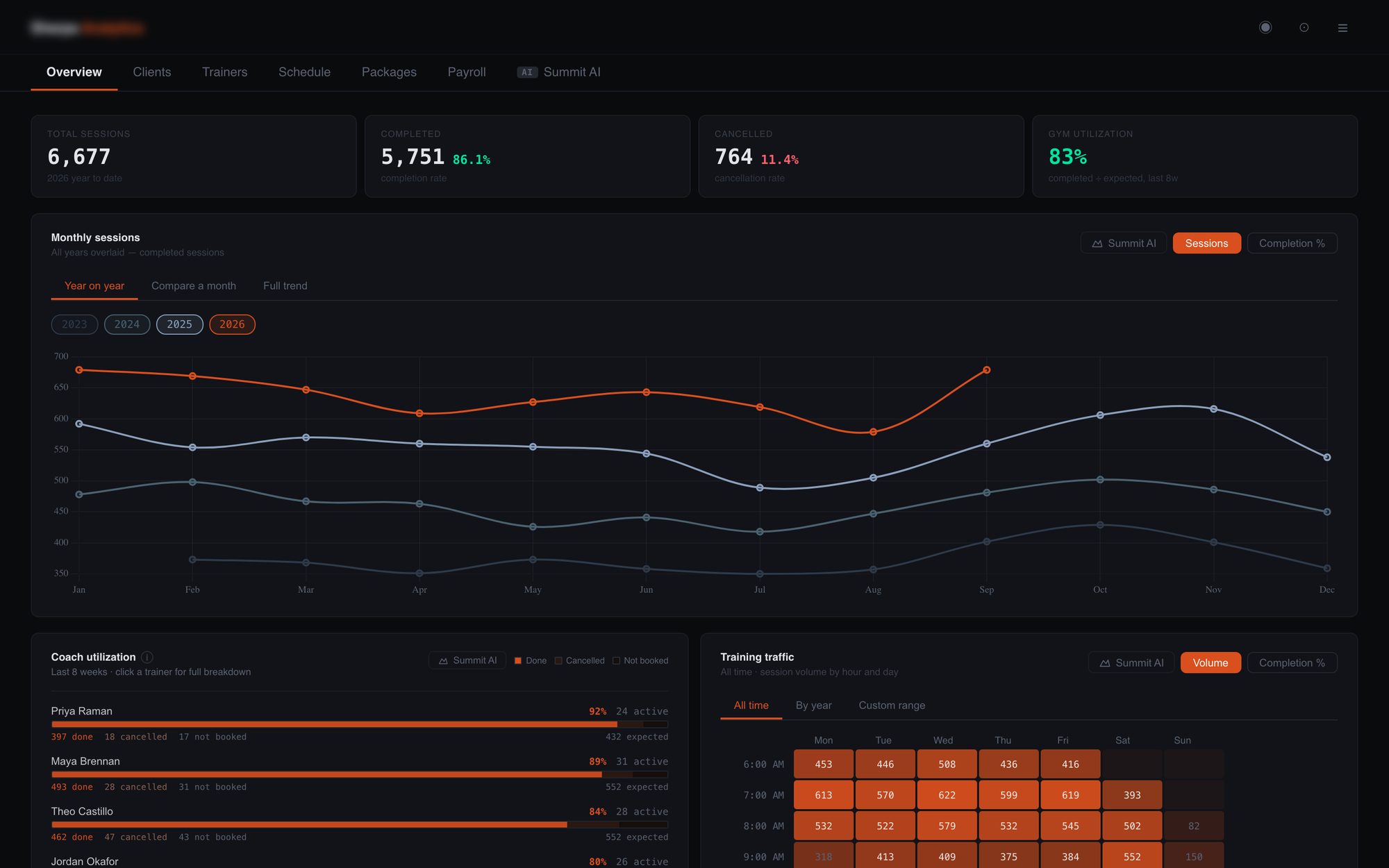
Task: Switch to the Schedule tab
Action: tap(304, 72)
